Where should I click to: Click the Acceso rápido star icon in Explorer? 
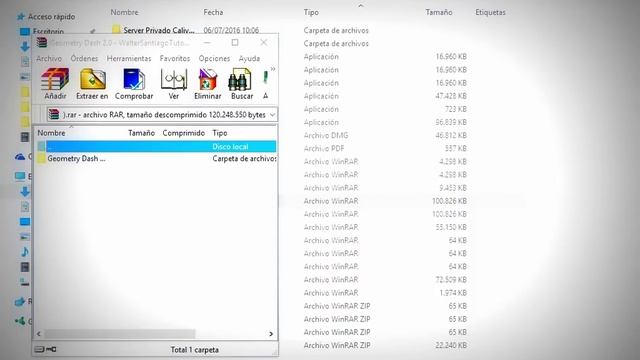(x=21, y=17)
